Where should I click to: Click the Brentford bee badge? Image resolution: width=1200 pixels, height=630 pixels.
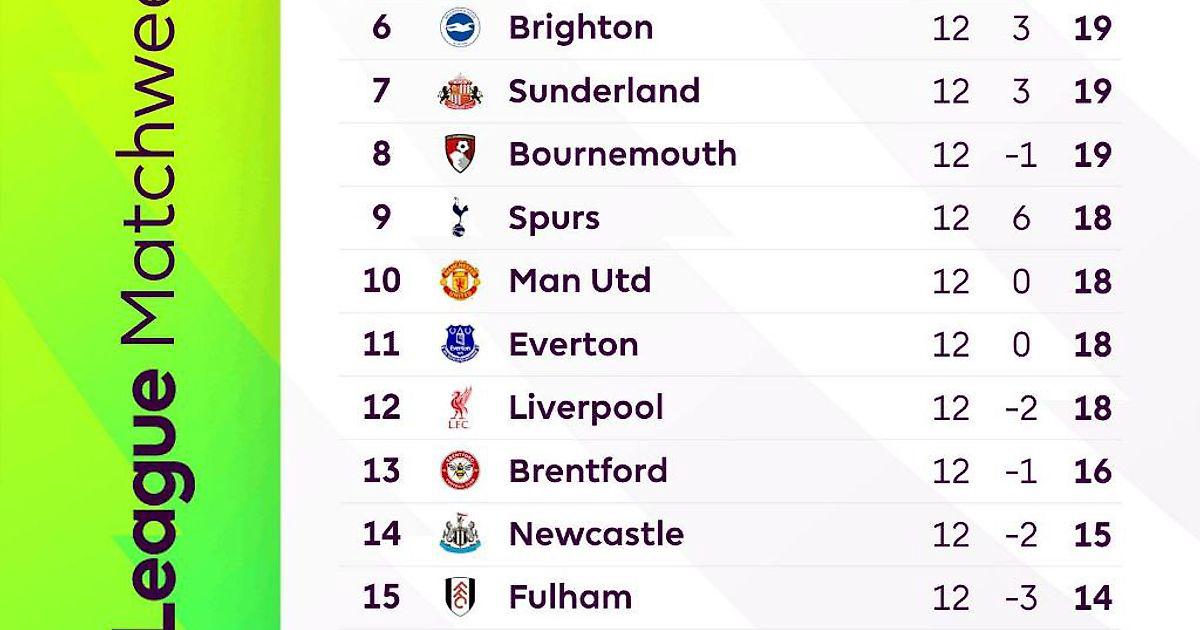point(460,471)
